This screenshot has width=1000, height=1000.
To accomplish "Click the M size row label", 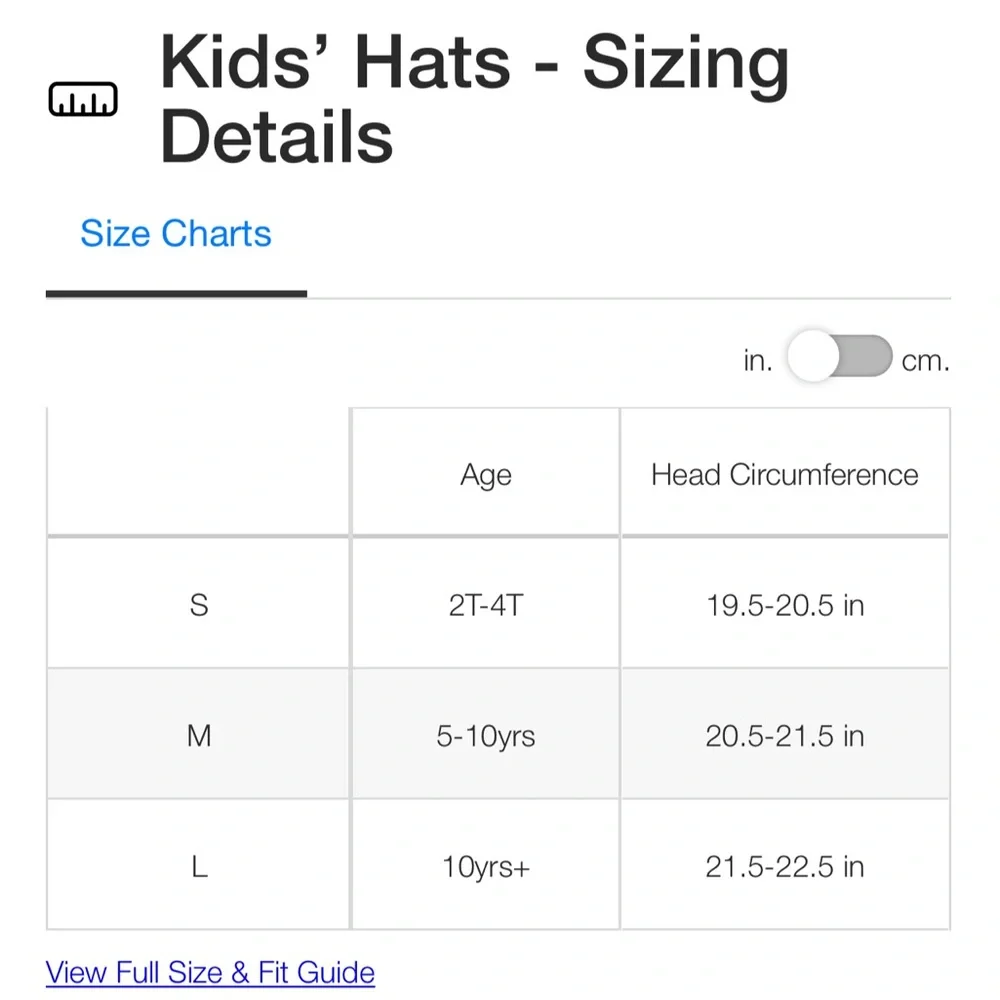I will coord(198,735).
